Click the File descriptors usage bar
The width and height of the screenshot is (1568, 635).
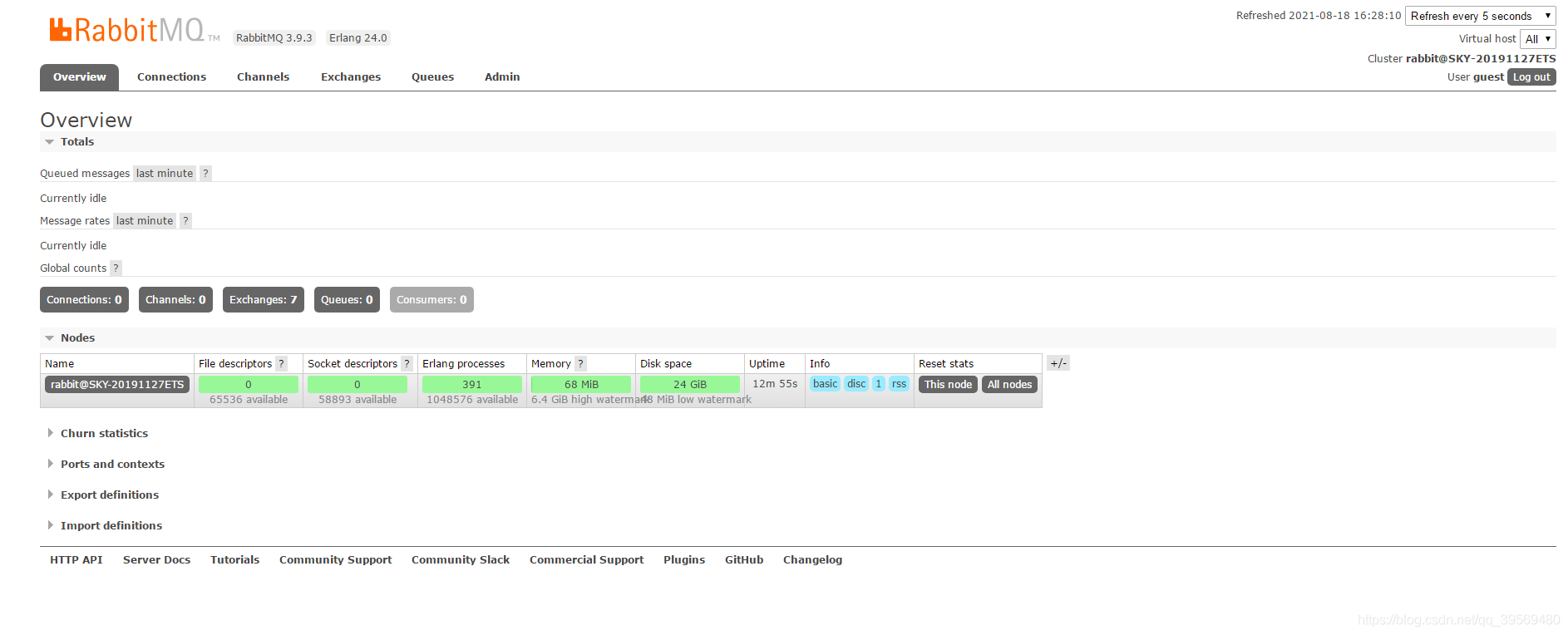[249, 384]
